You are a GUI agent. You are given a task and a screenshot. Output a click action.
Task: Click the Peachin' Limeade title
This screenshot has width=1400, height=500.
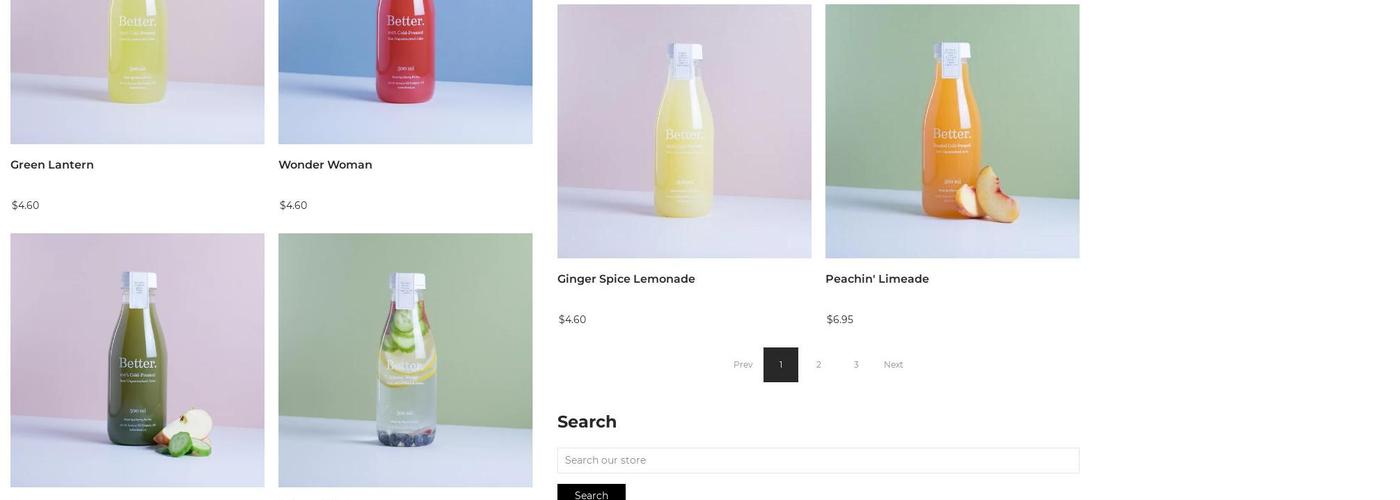pyautogui.click(x=877, y=279)
